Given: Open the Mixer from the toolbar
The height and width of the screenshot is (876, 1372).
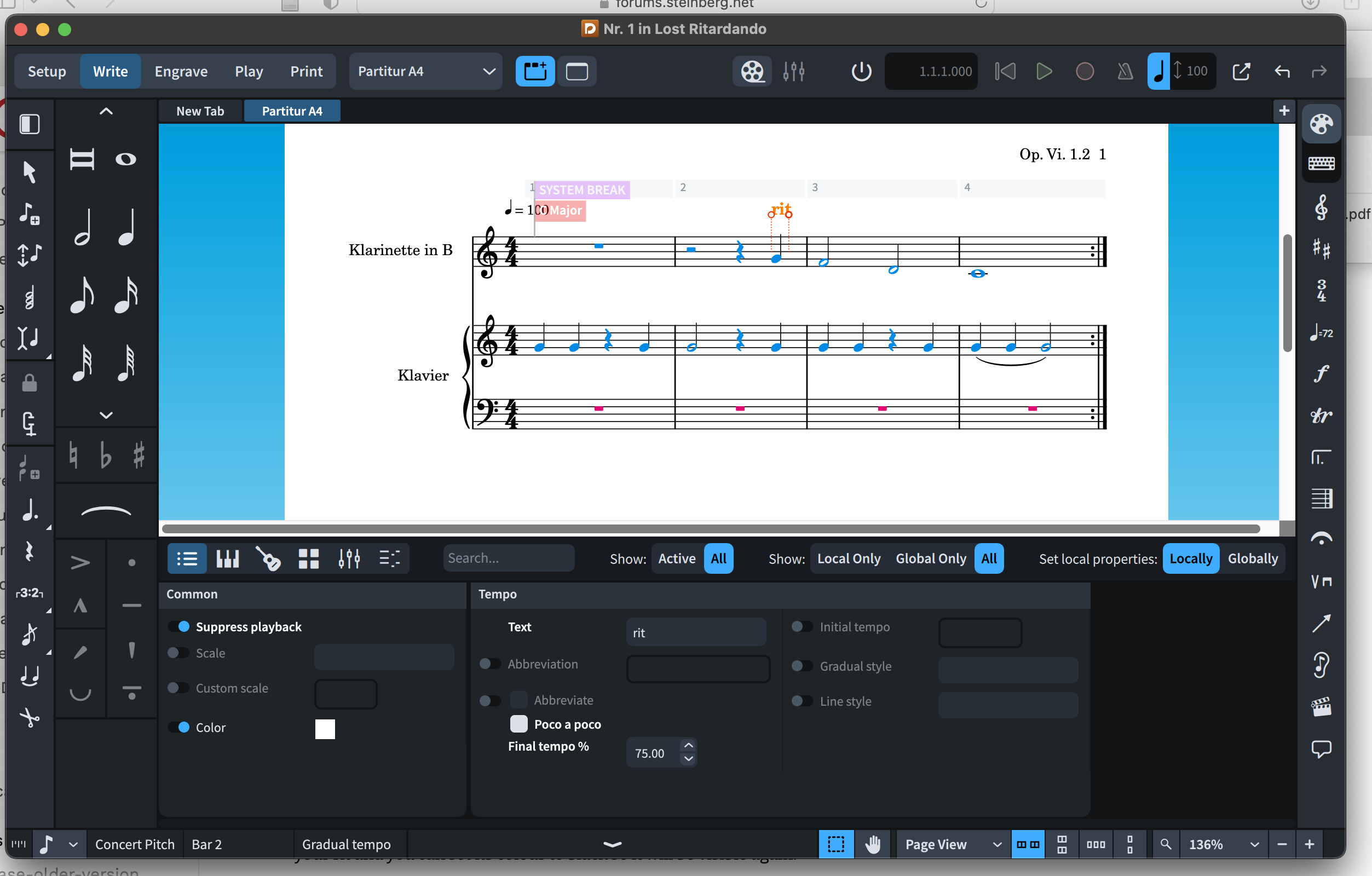Looking at the screenshot, I should [x=793, y=71].
